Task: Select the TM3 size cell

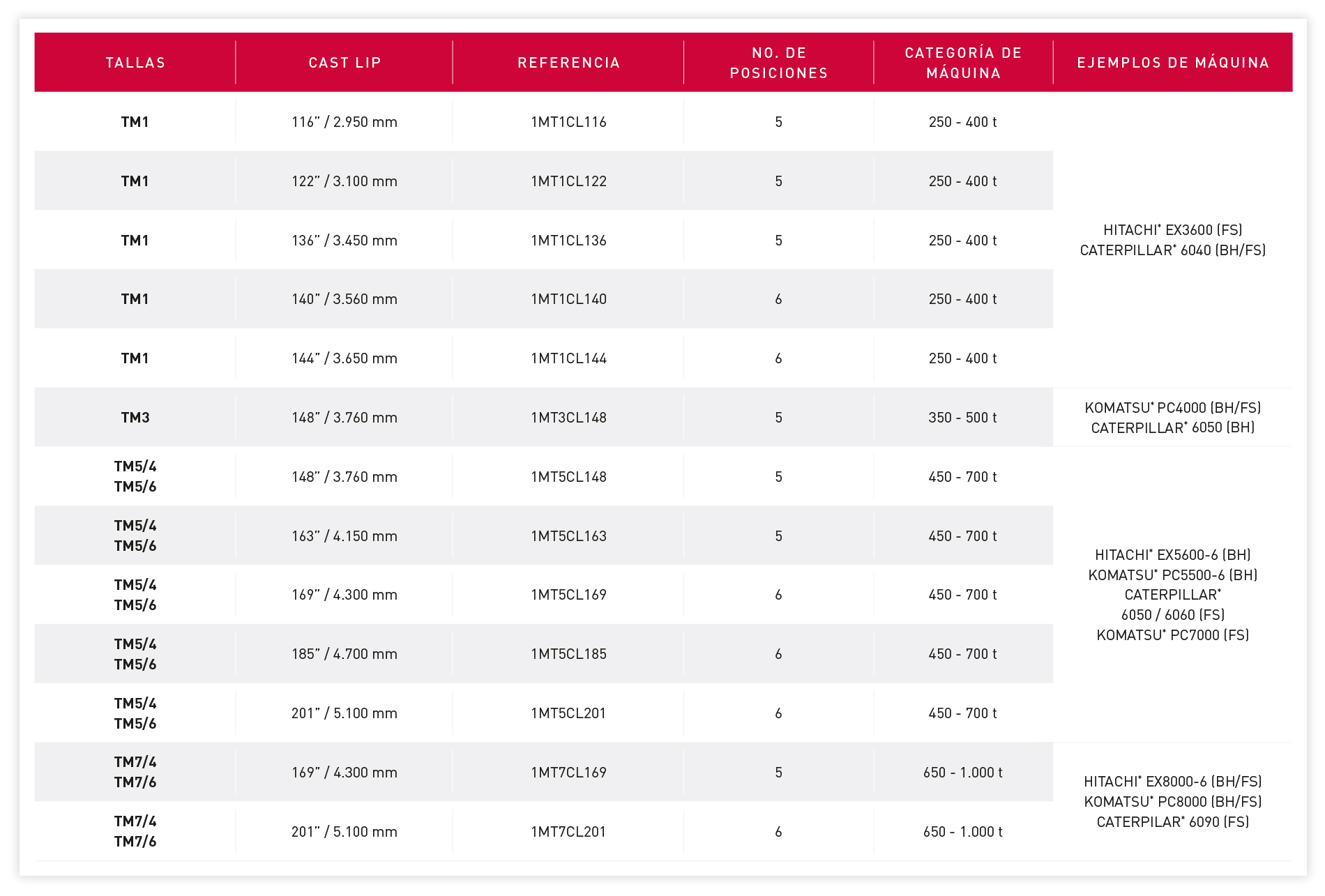Action: (135, 418)
